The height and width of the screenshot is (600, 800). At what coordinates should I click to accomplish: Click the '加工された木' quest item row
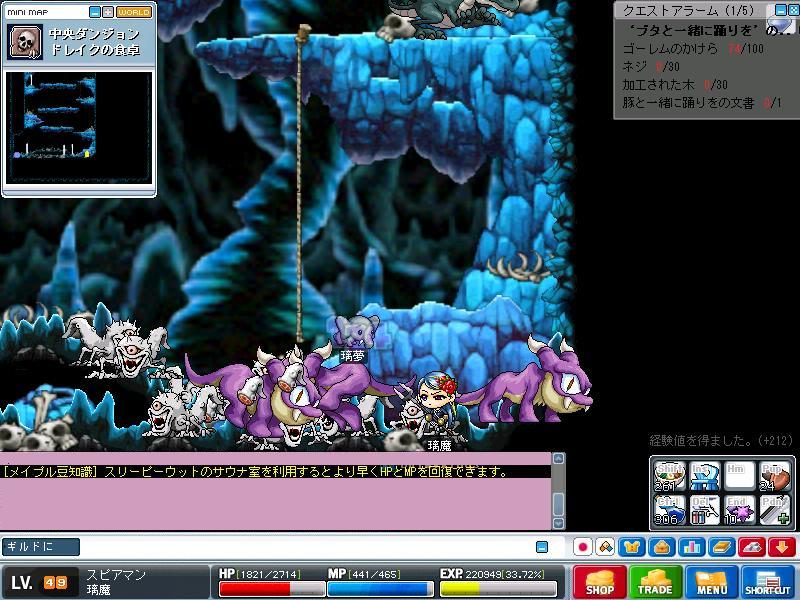click(x=674, y=85)
